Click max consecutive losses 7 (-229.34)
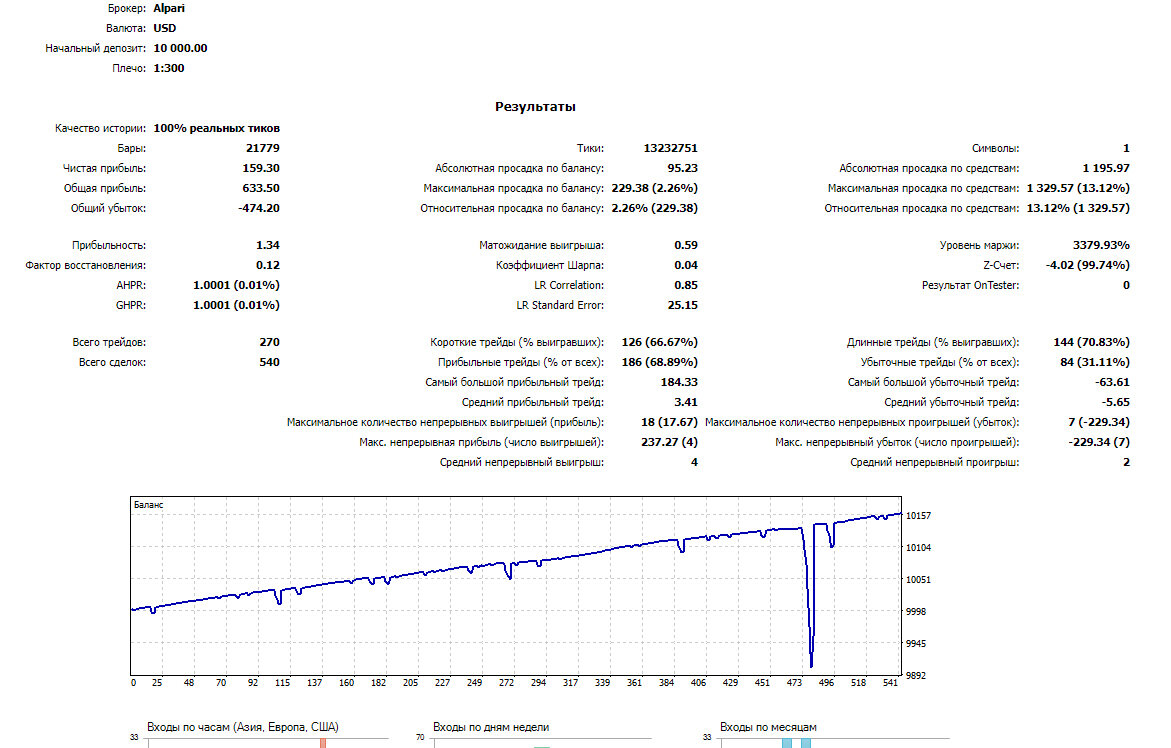The width and height of the screenshot is (1171, 748). point(1099,423)
